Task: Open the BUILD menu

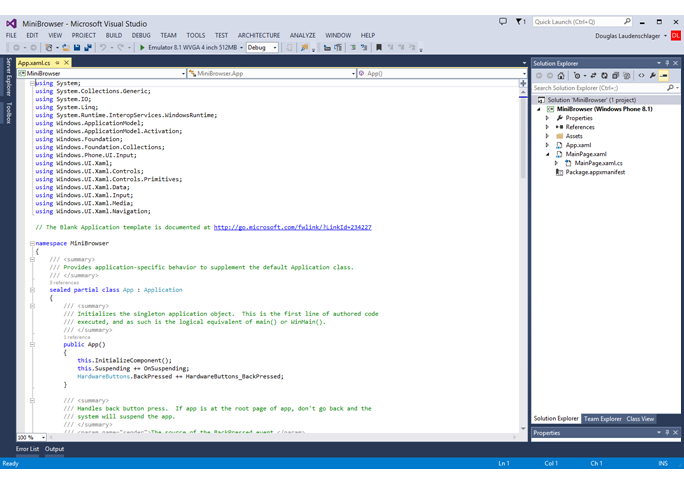Action: (114, 35)
